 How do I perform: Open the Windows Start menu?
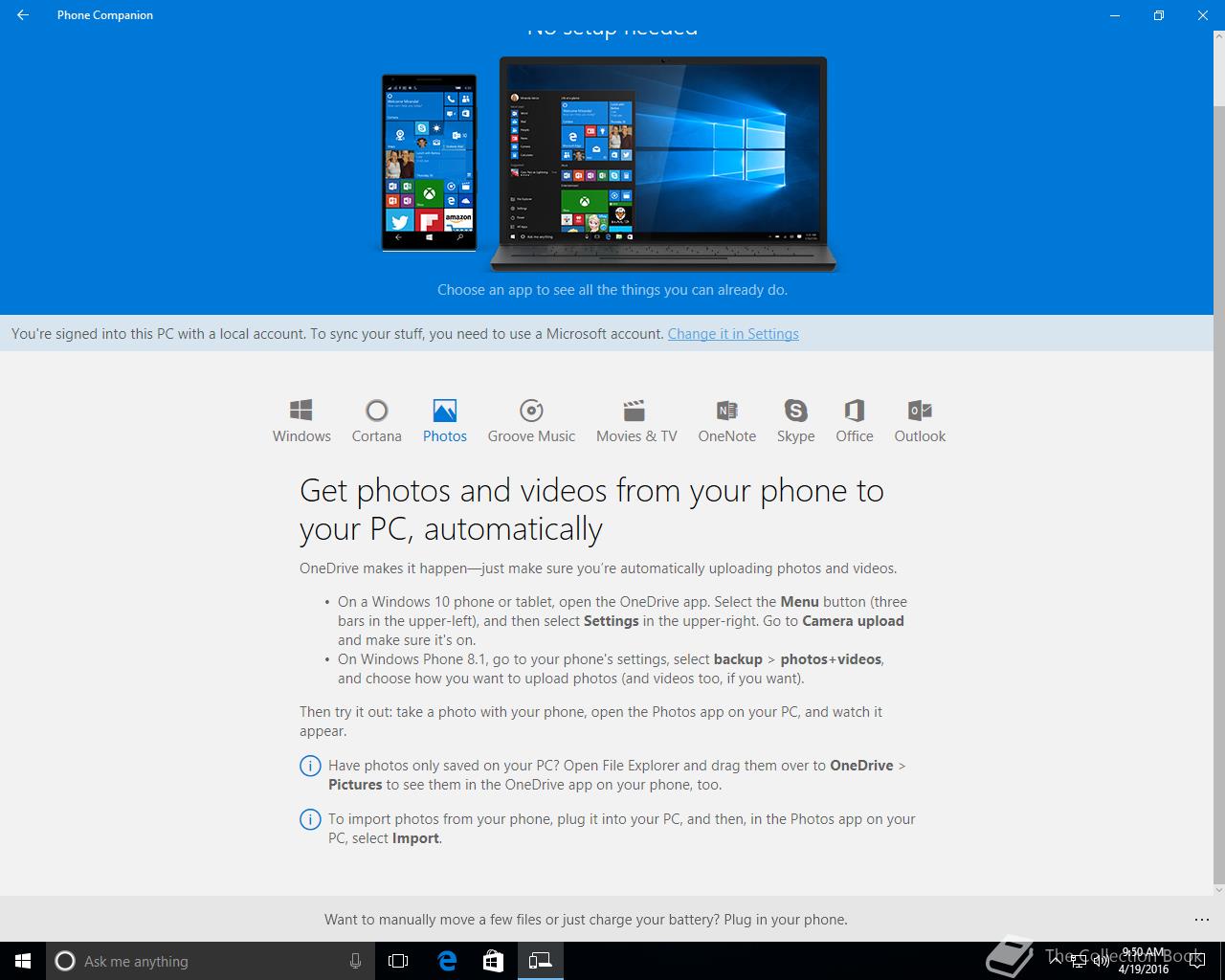[x=23, y=961]
